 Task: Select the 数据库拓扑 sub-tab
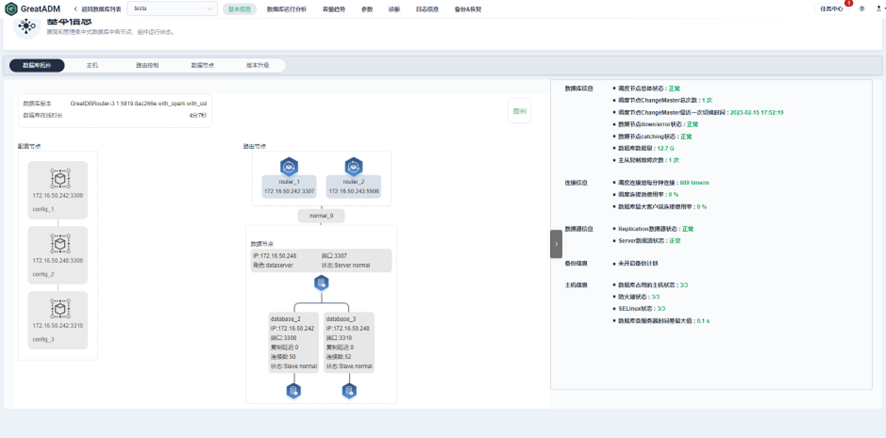37,66
